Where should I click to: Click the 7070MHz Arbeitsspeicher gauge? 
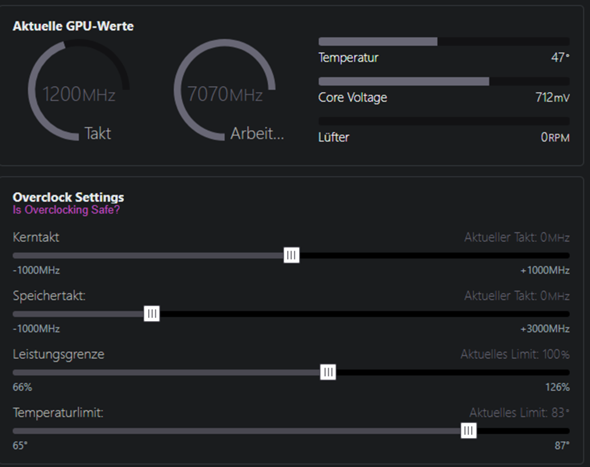[x=225, y=90]
